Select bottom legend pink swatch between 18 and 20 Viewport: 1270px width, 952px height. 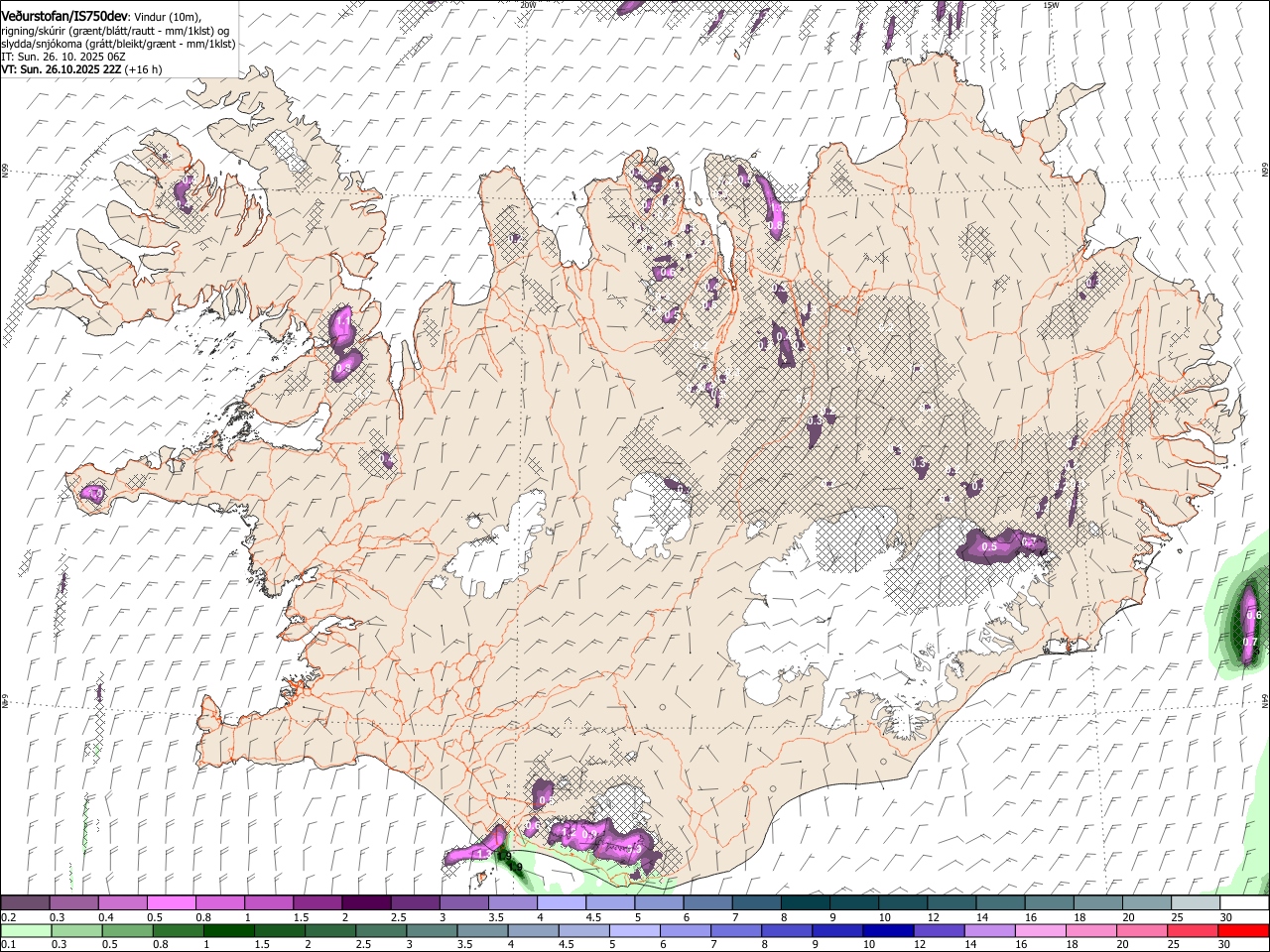(1089, 931)
